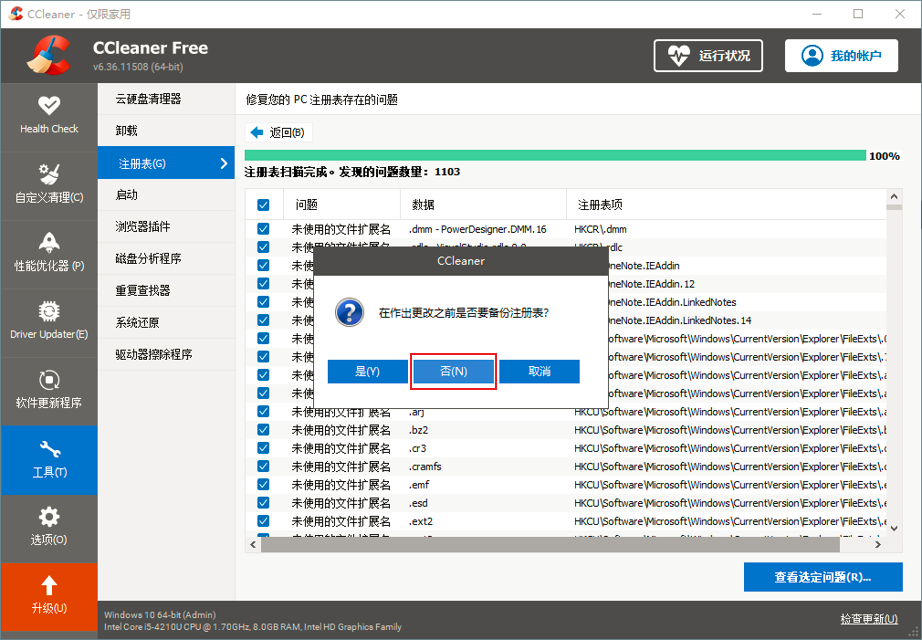
Task: Sort by 数据 column header
Action: (483, 205)
